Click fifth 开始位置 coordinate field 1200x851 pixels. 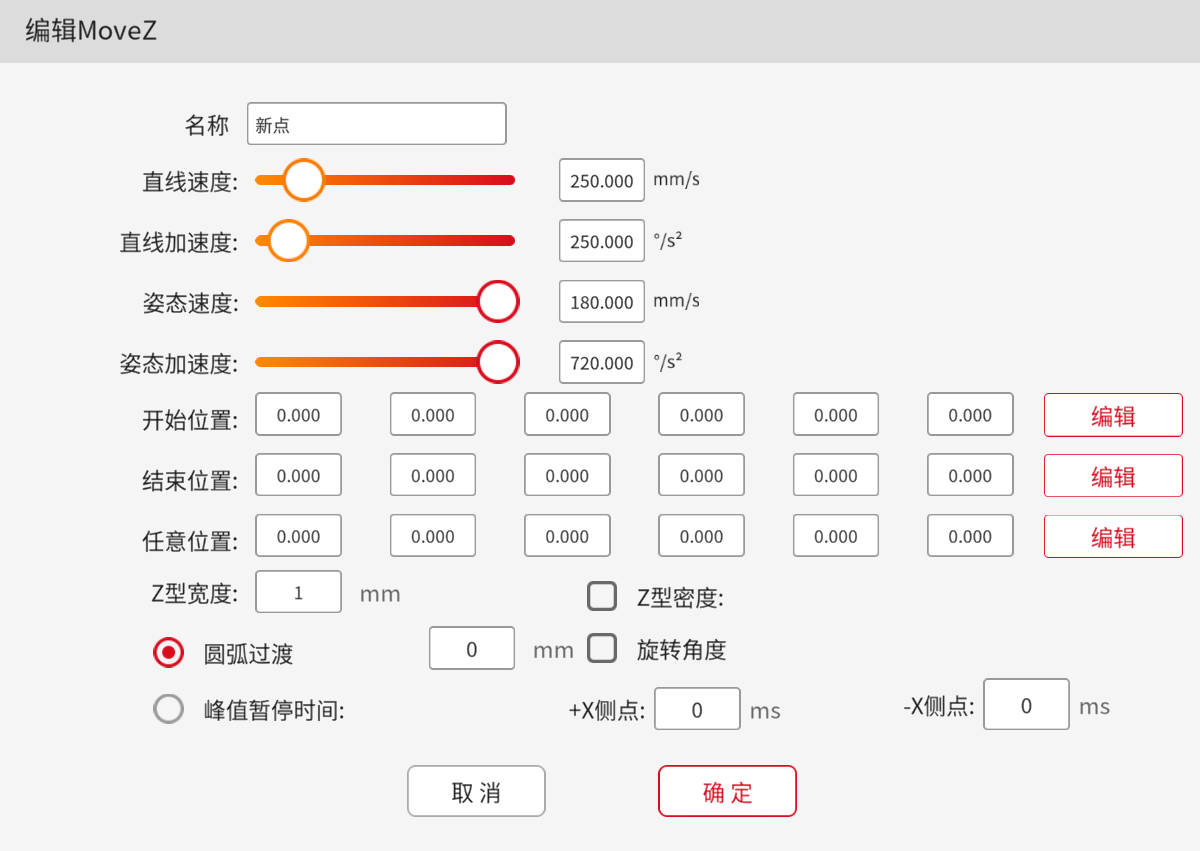[836, 414]
